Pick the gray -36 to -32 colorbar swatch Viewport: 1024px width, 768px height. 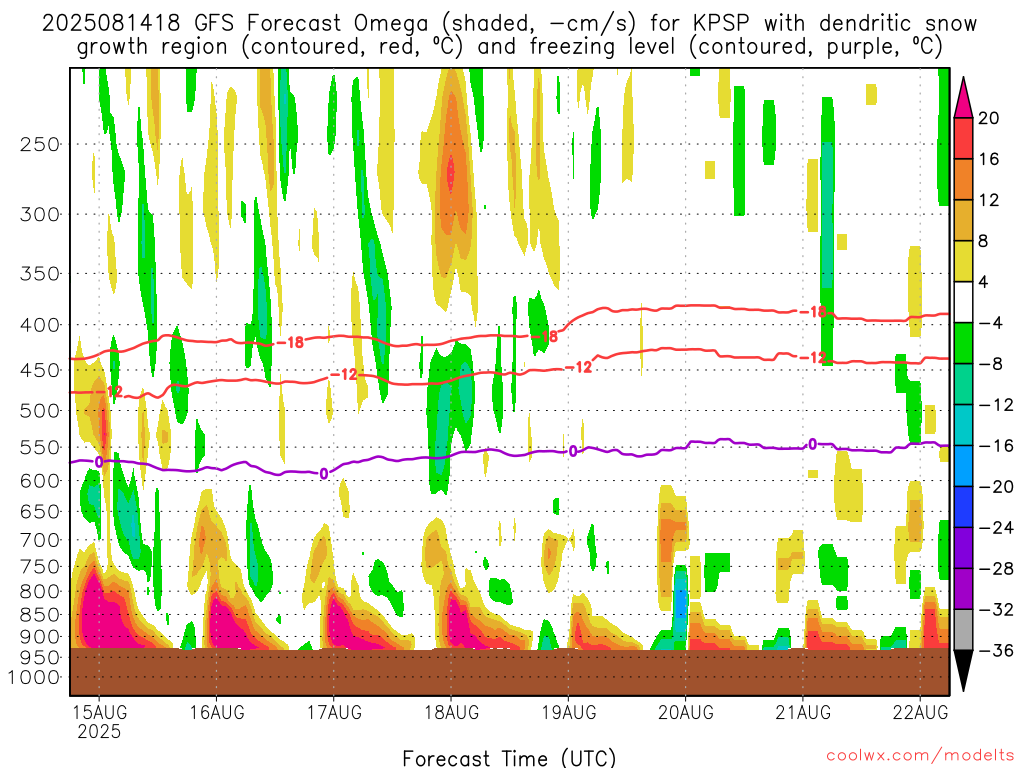(963, 630)
